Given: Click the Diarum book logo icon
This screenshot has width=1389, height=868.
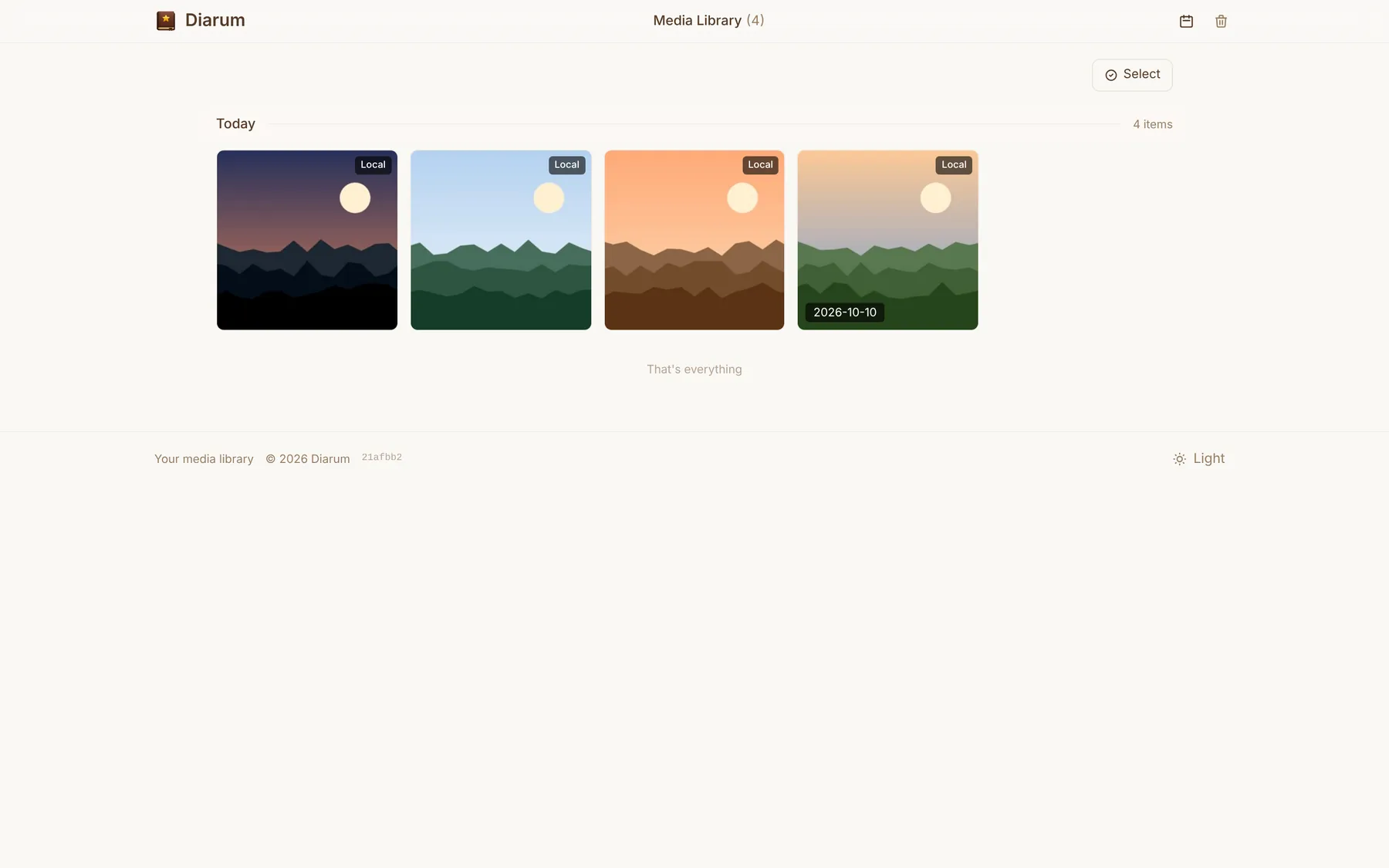Looking at the screenshot, I should click(165, 21).
